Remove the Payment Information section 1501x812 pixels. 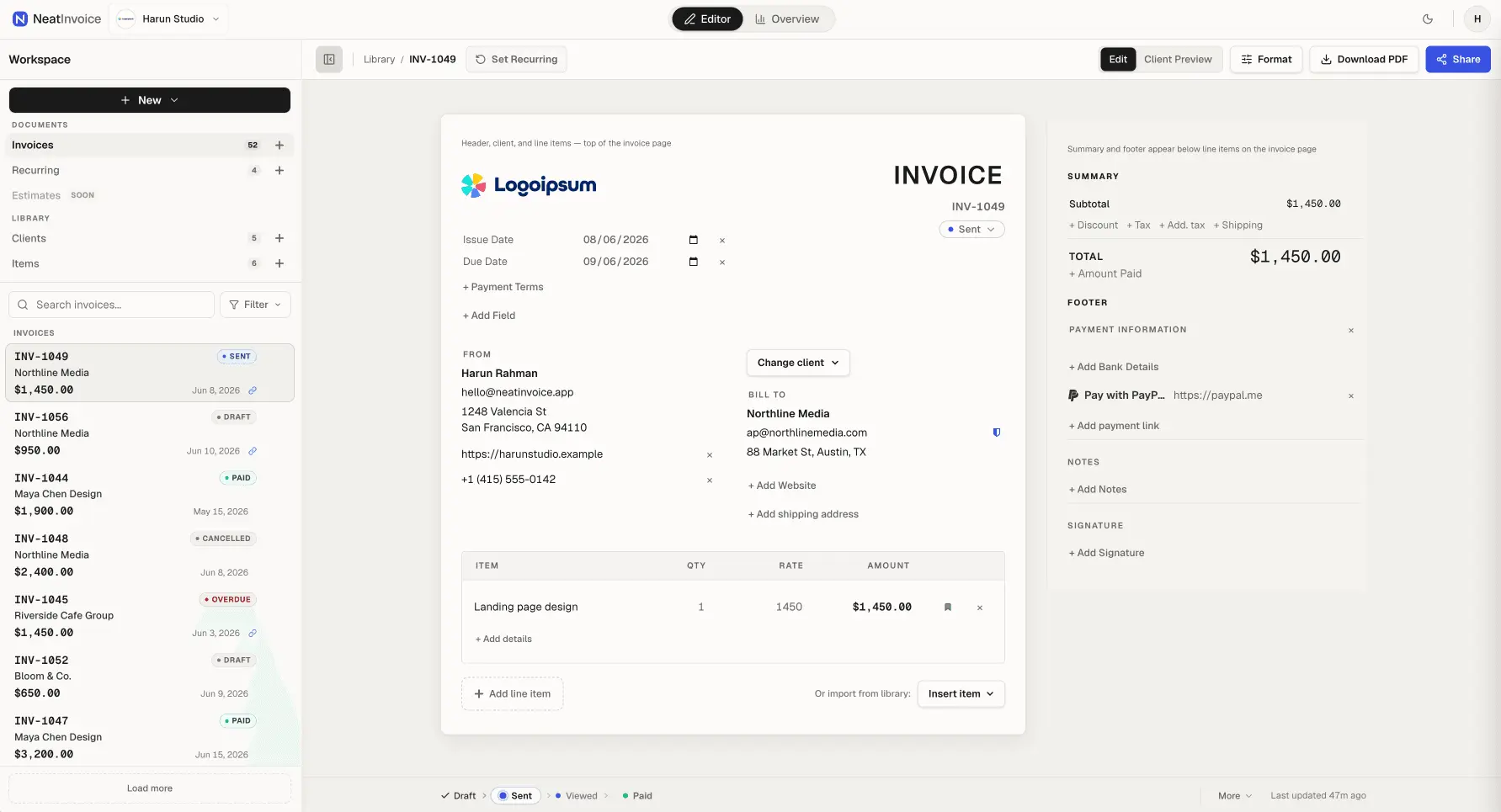(x=1351, y=331)
